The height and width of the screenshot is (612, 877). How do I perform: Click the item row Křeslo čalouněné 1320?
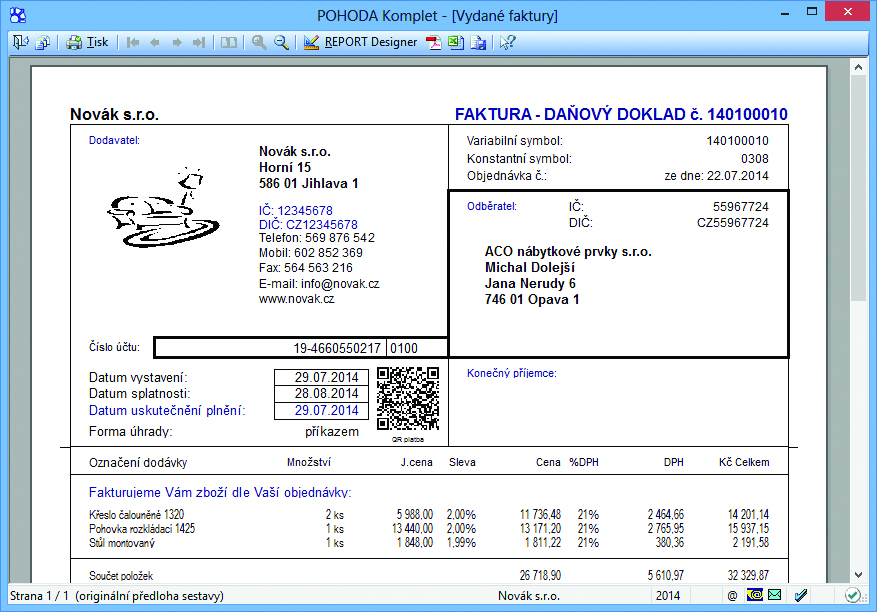point(428,514)
